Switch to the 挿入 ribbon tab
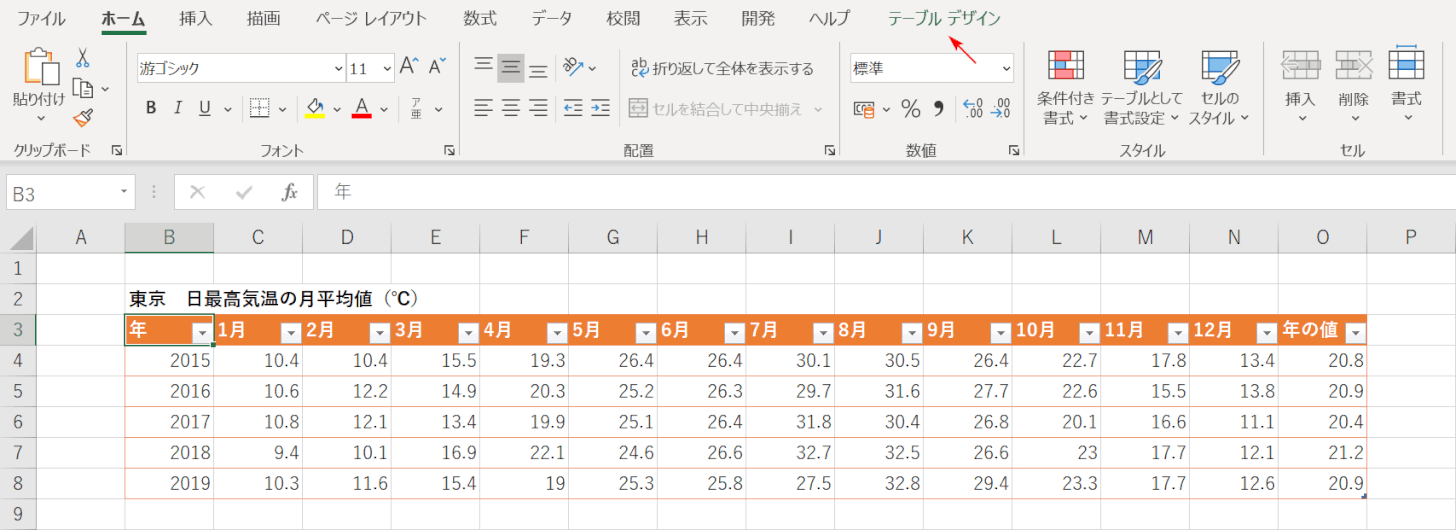1456x530 pixels. point(195,18)
